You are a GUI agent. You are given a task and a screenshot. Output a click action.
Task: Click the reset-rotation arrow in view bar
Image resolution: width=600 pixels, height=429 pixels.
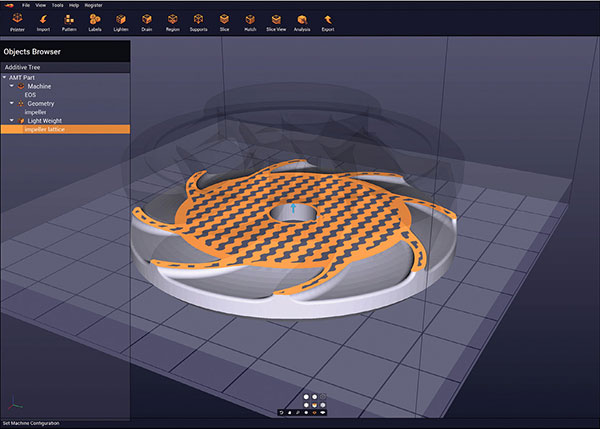tap(281, 413)
